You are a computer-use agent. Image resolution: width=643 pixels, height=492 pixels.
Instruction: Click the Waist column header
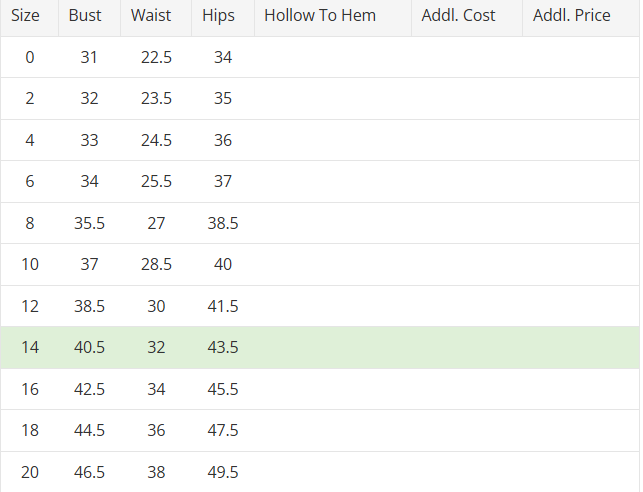click(x=151, y=16)
